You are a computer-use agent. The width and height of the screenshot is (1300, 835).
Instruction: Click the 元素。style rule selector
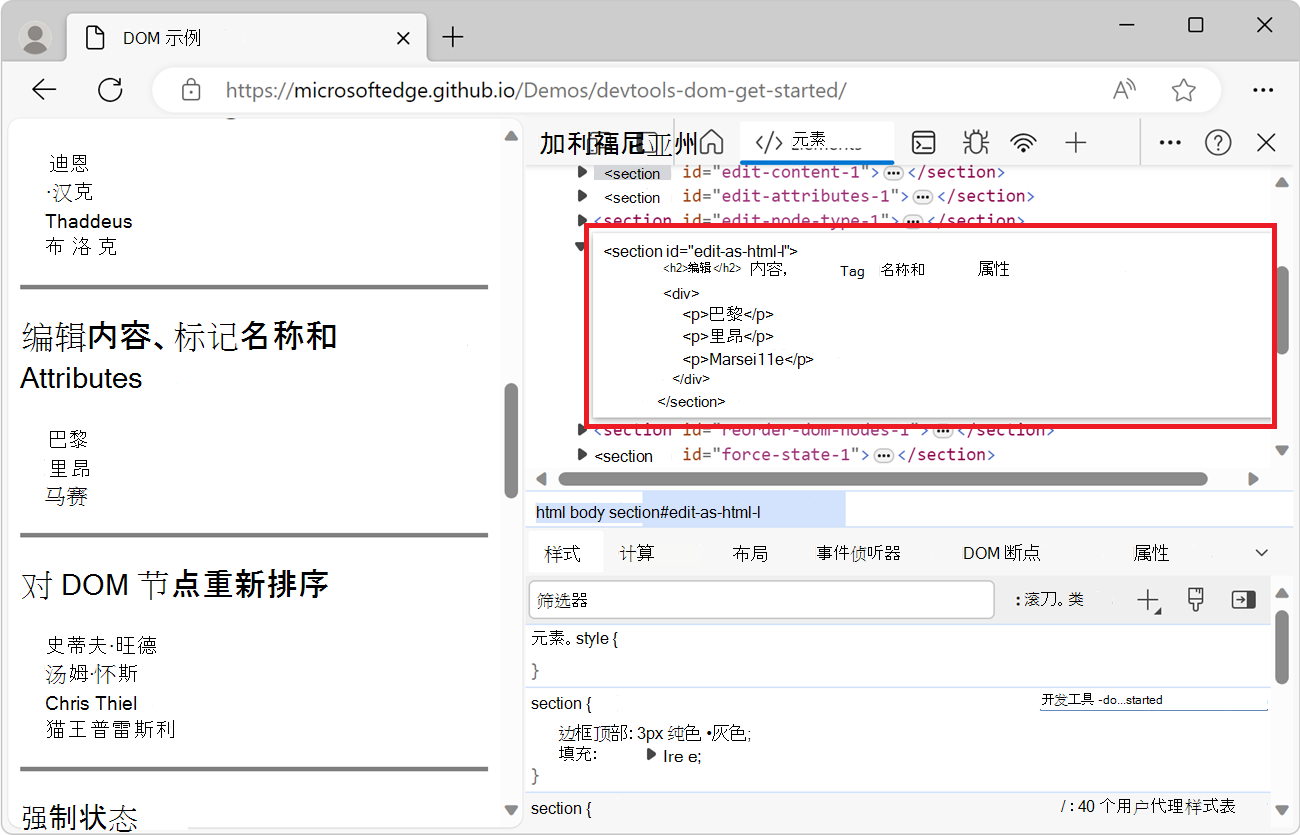point(574,638)
